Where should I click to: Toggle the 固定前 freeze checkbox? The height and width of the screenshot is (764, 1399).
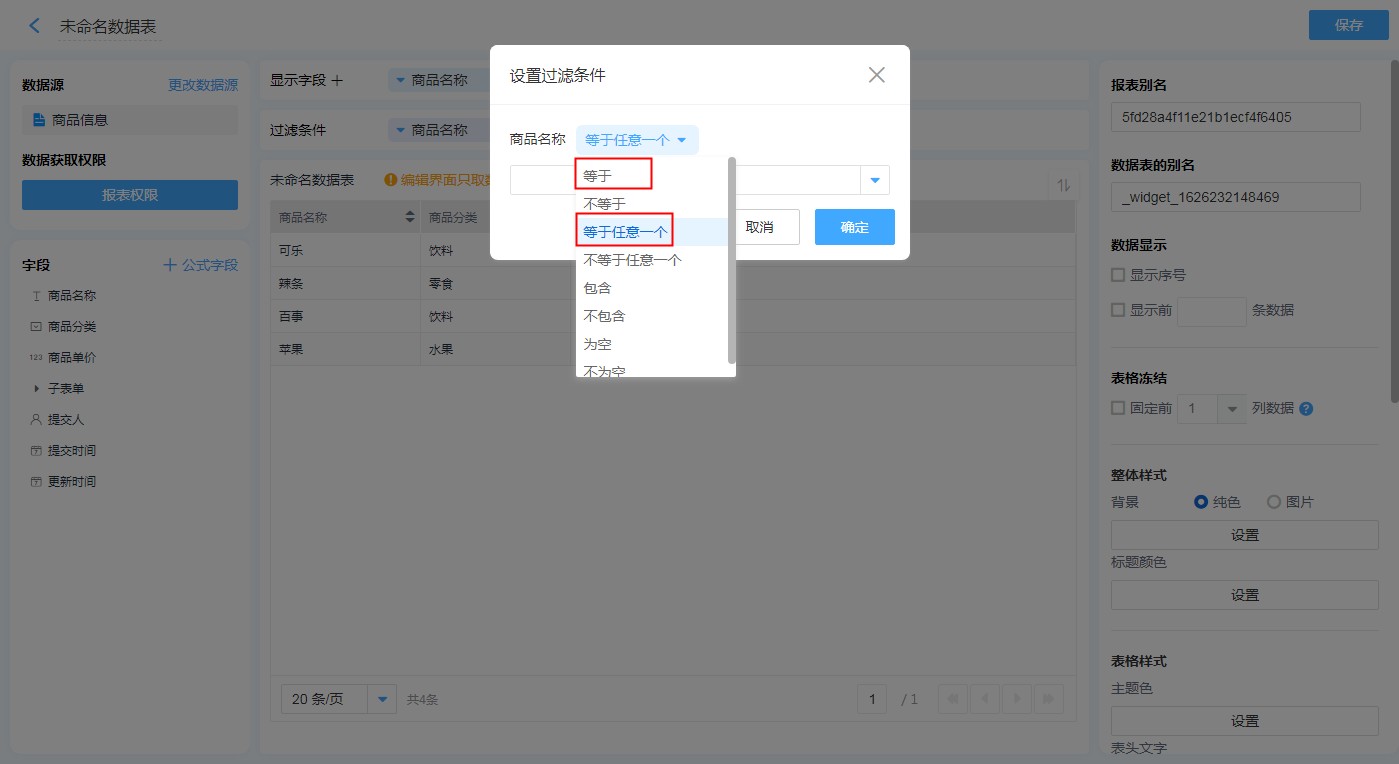[x=1118, y=408]
